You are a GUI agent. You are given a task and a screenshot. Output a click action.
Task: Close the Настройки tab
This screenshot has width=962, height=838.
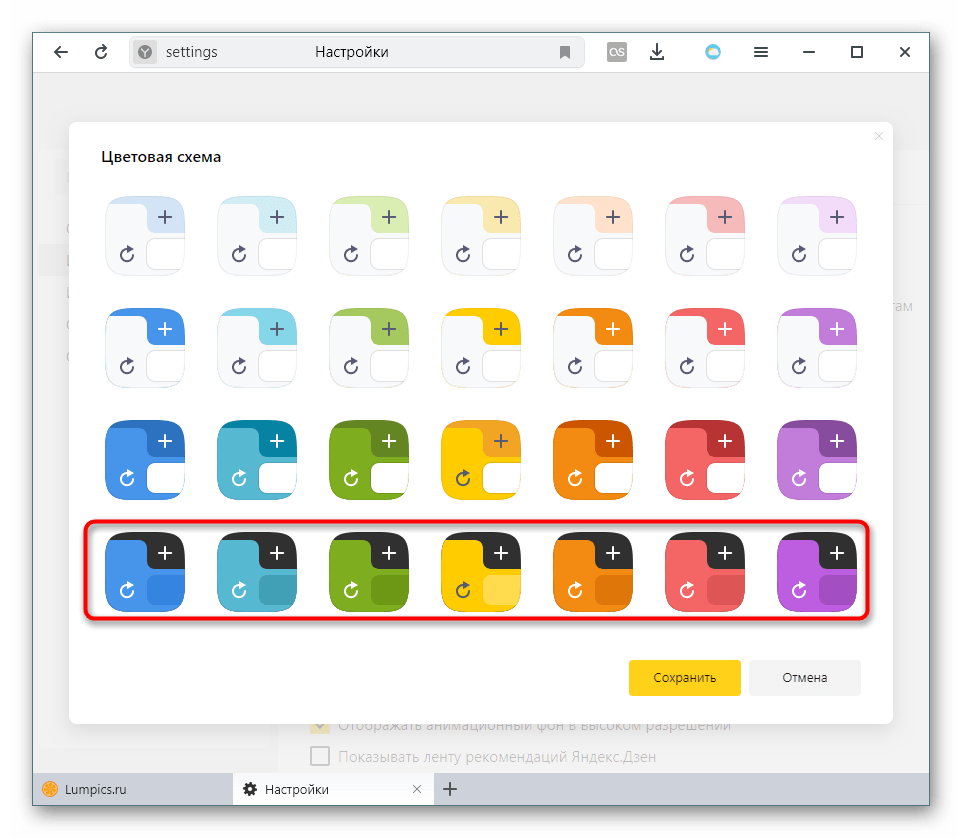click(417, 789)
